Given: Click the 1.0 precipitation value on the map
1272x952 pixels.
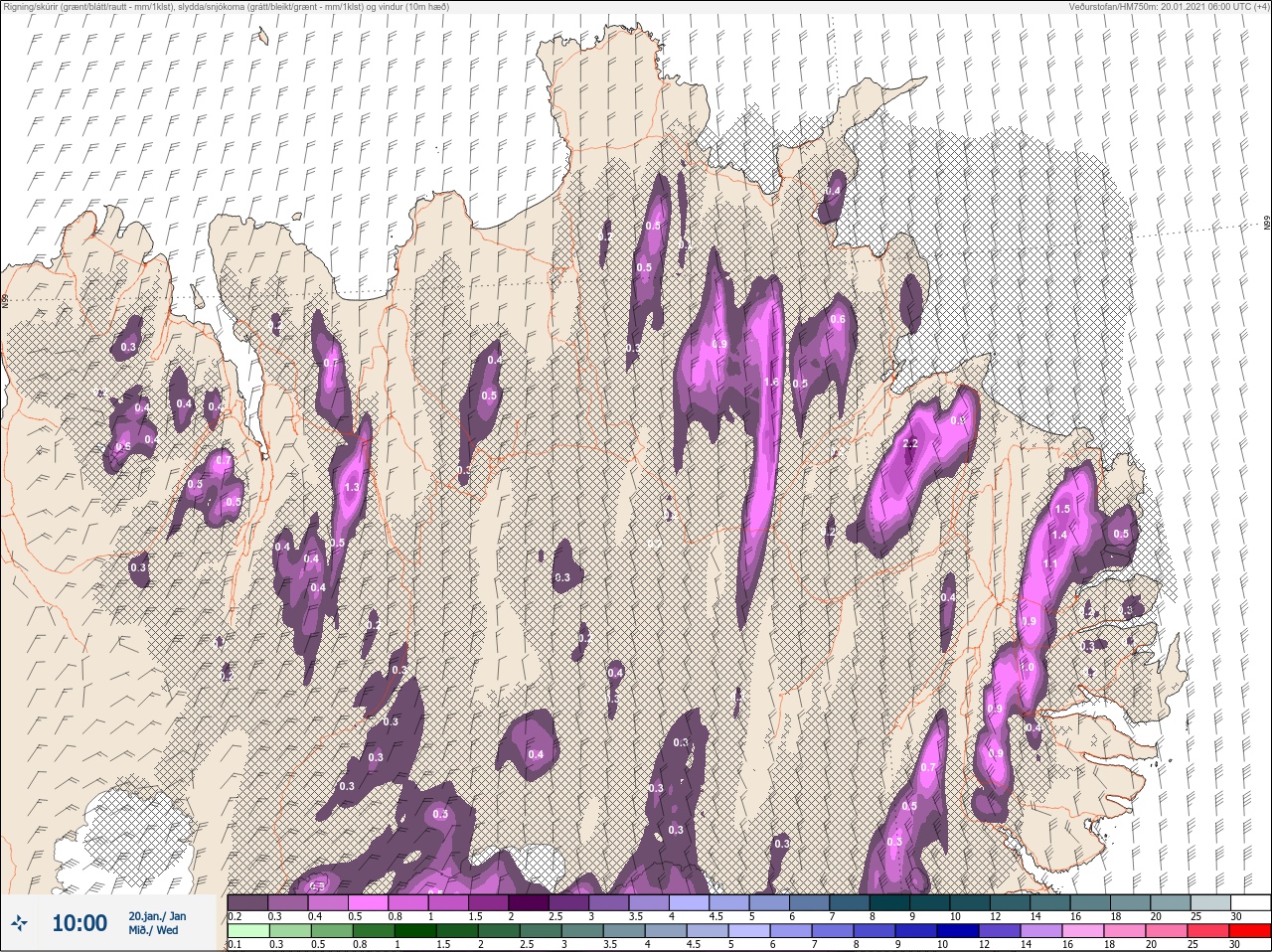Looking at the screenshot, I should pos(1028,667).
